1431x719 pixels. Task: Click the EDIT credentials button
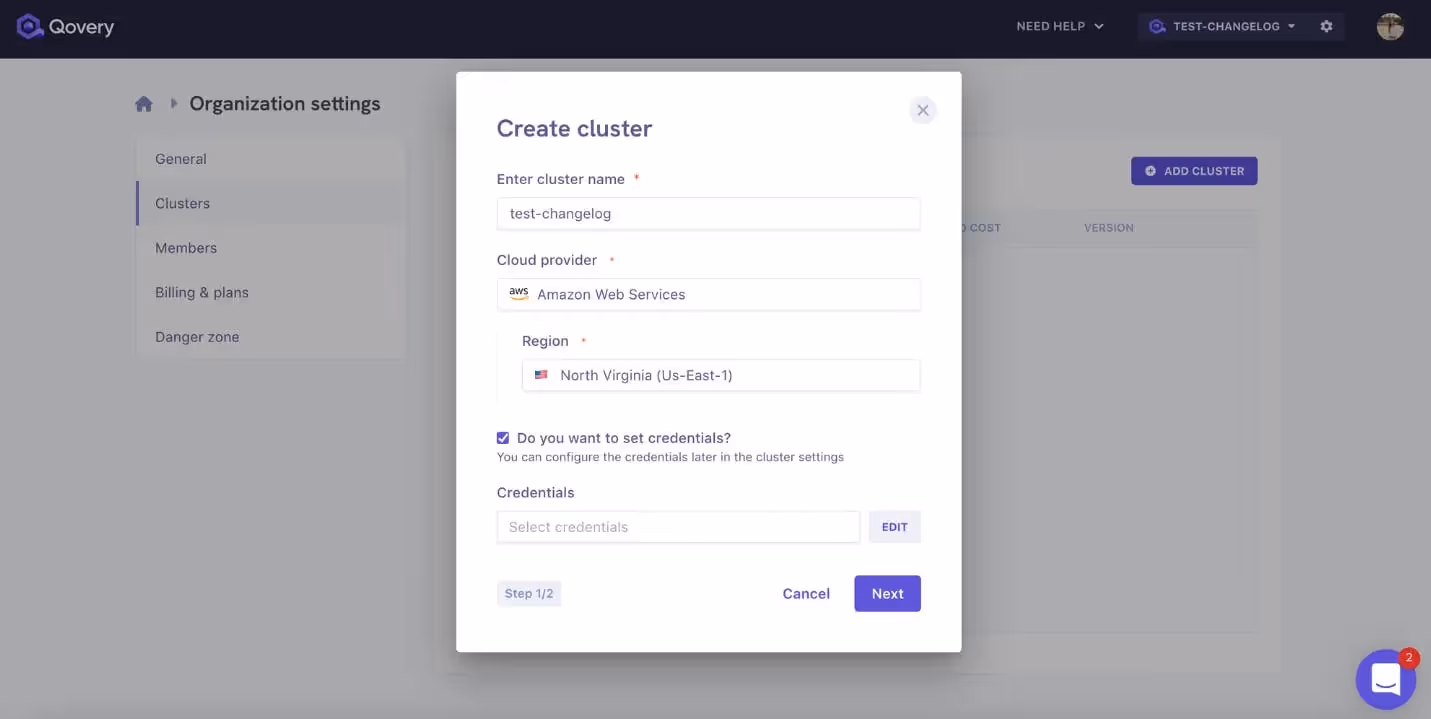(894, 526)
